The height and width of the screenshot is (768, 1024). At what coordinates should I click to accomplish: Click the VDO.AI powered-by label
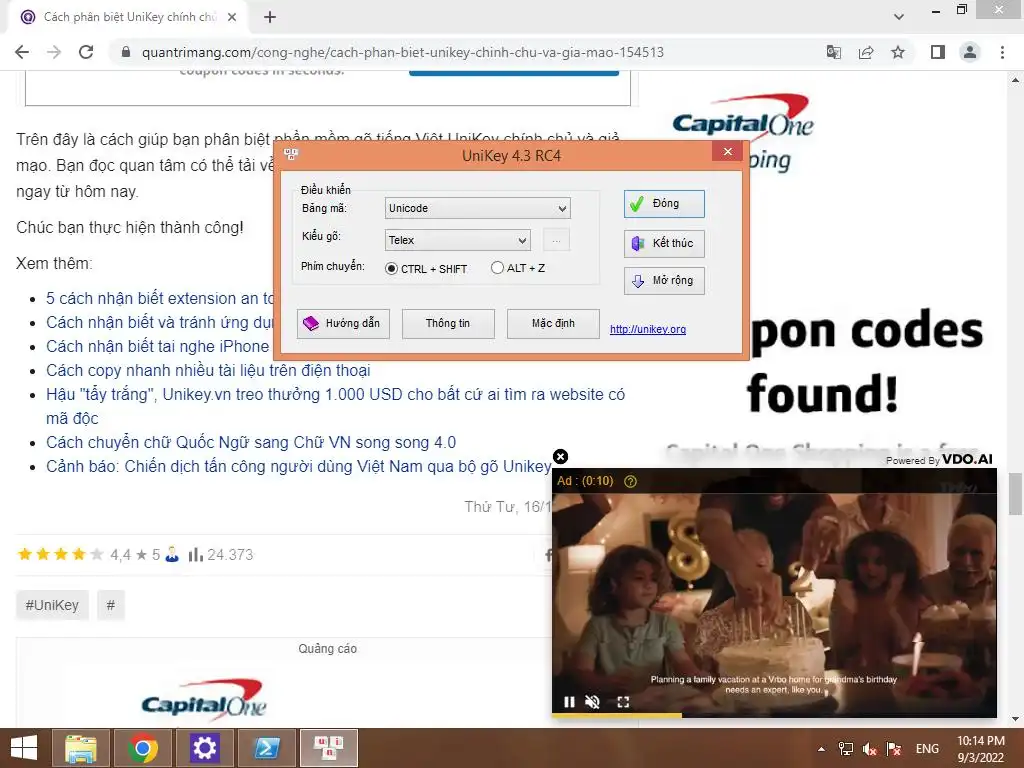(939, 460)
